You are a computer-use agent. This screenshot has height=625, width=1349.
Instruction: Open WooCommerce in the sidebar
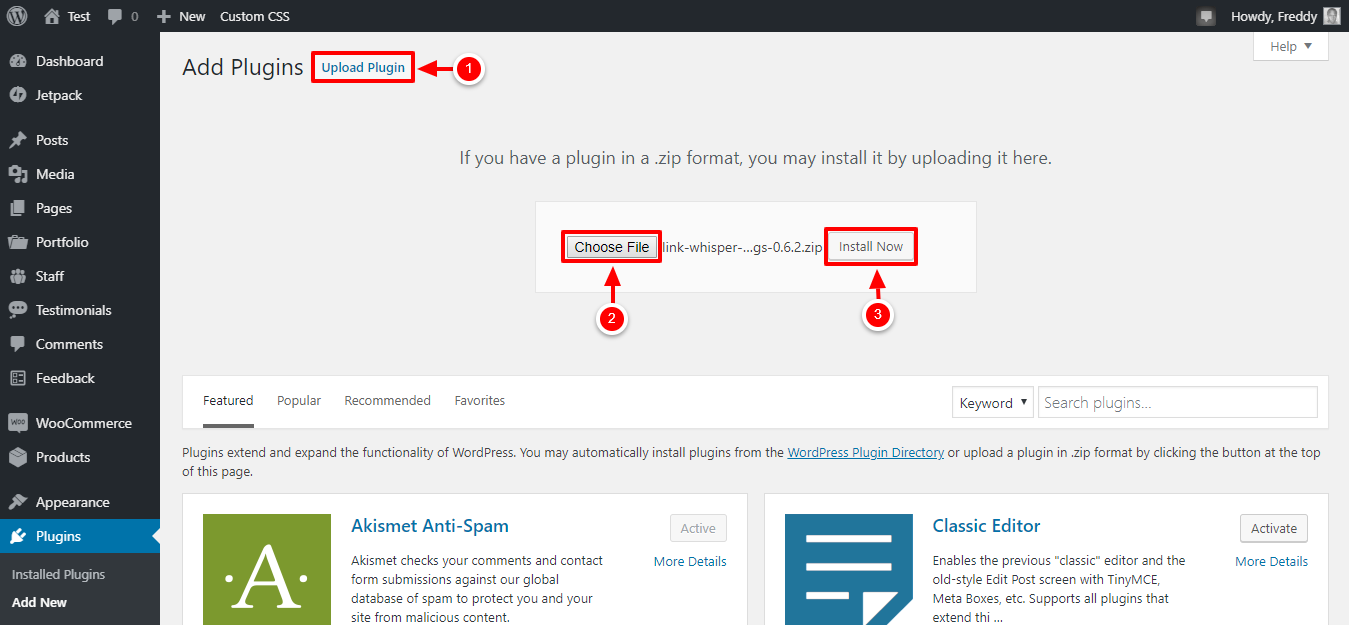pyautogui.click(x=80, y=423)
